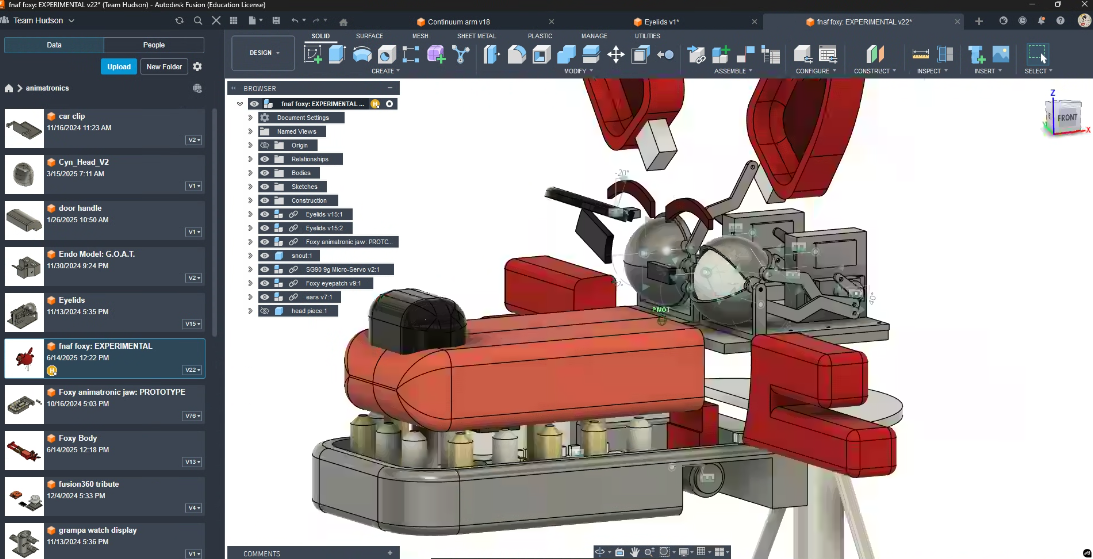Toggle visibility of Eyelids v15:1
Screen dimensions: 1093x559
click(x=265, y=214)
